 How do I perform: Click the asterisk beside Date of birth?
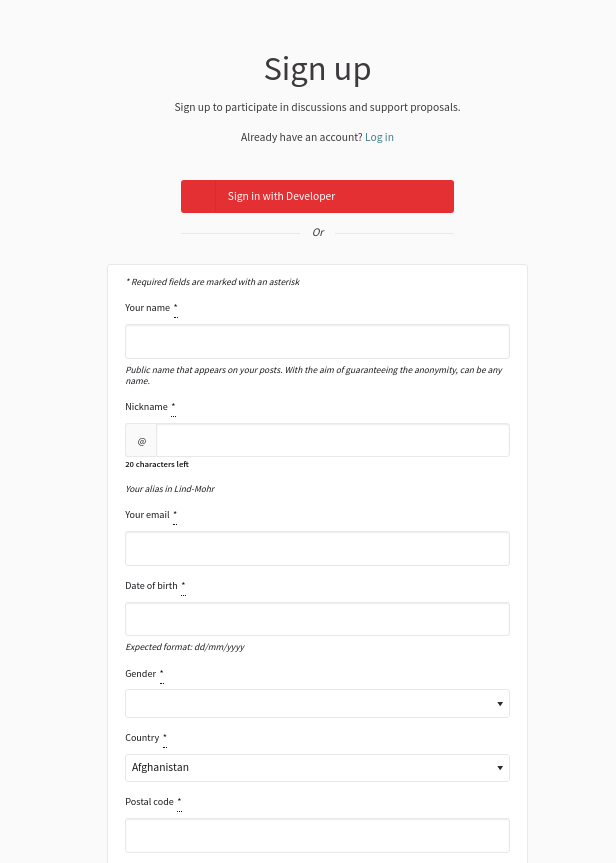pos(183,584)
